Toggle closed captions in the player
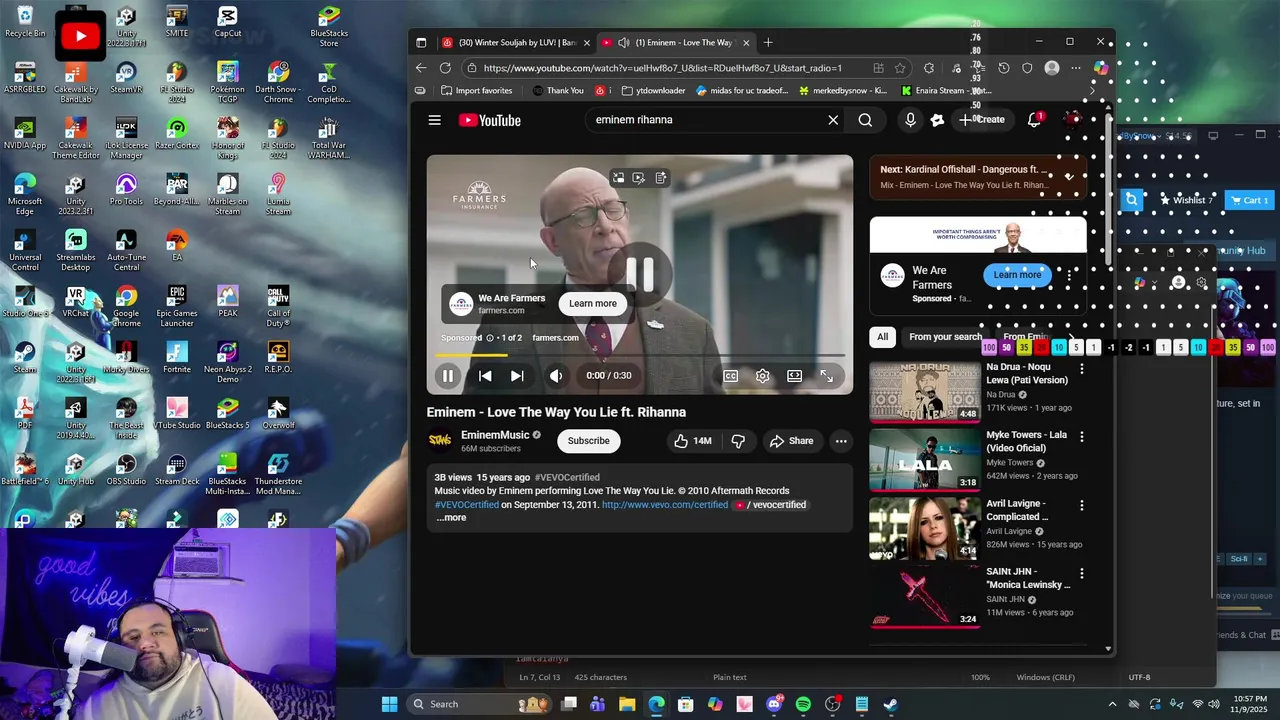 click(x=731, y=376)
